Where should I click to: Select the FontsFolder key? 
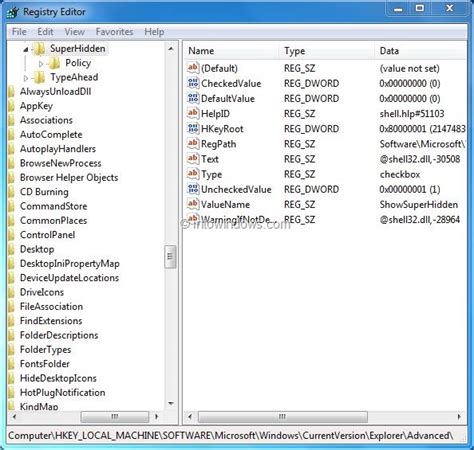coord(45,364)
